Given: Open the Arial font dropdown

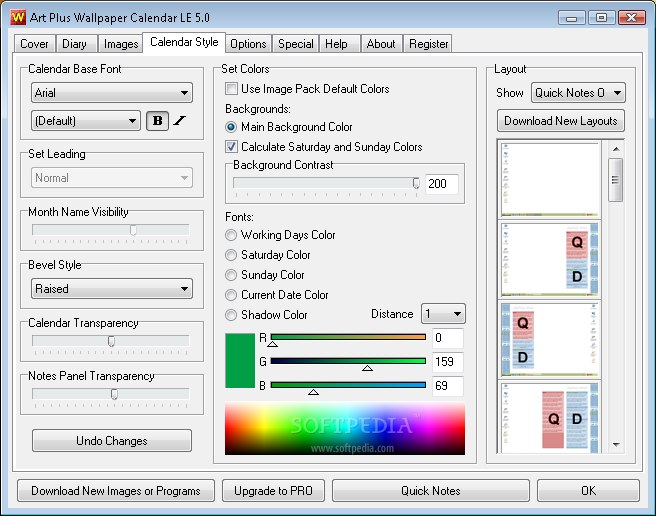Looking at the screenshot, I should [112, 93].
